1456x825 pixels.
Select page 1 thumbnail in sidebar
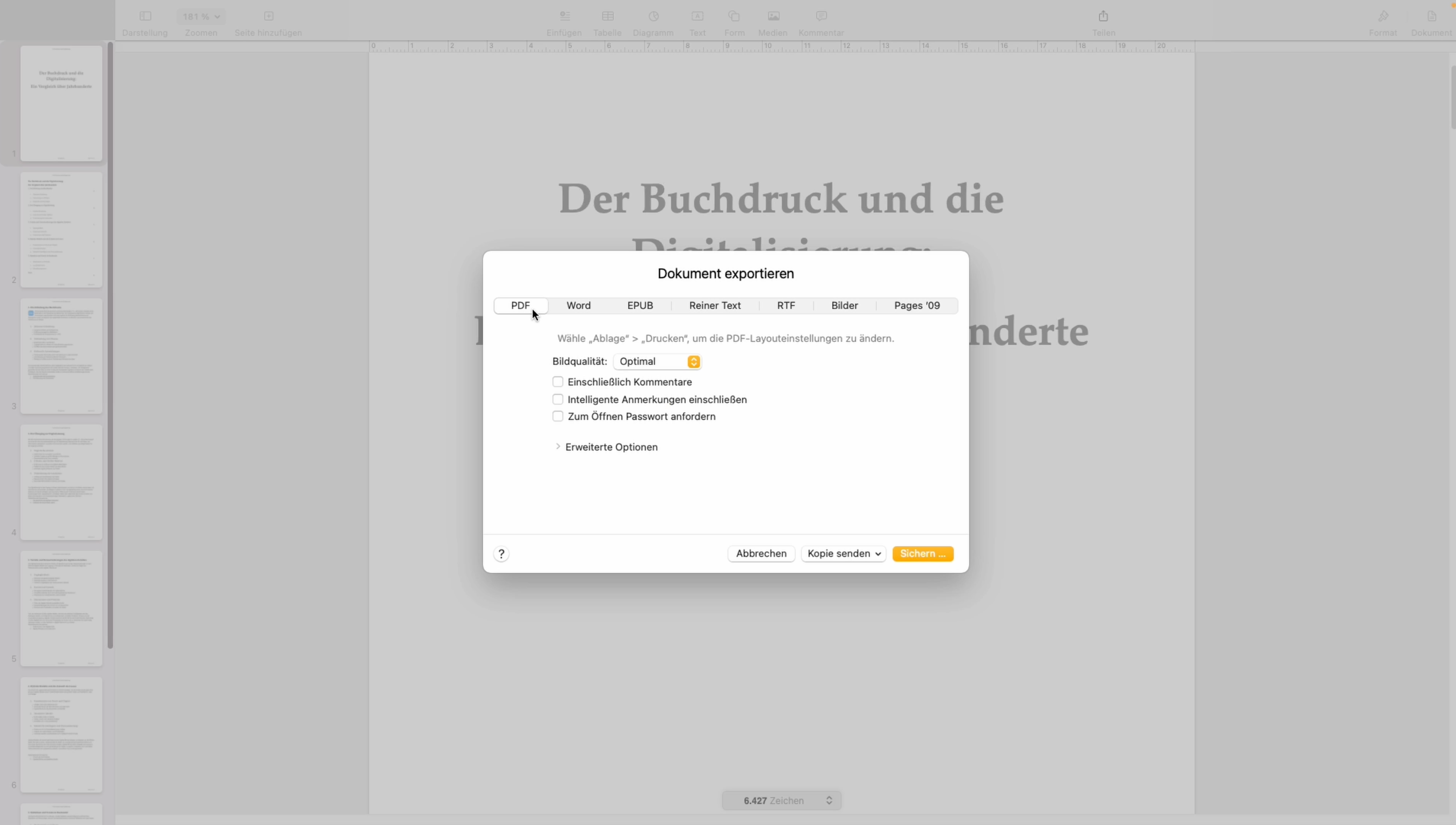(61, 104)
